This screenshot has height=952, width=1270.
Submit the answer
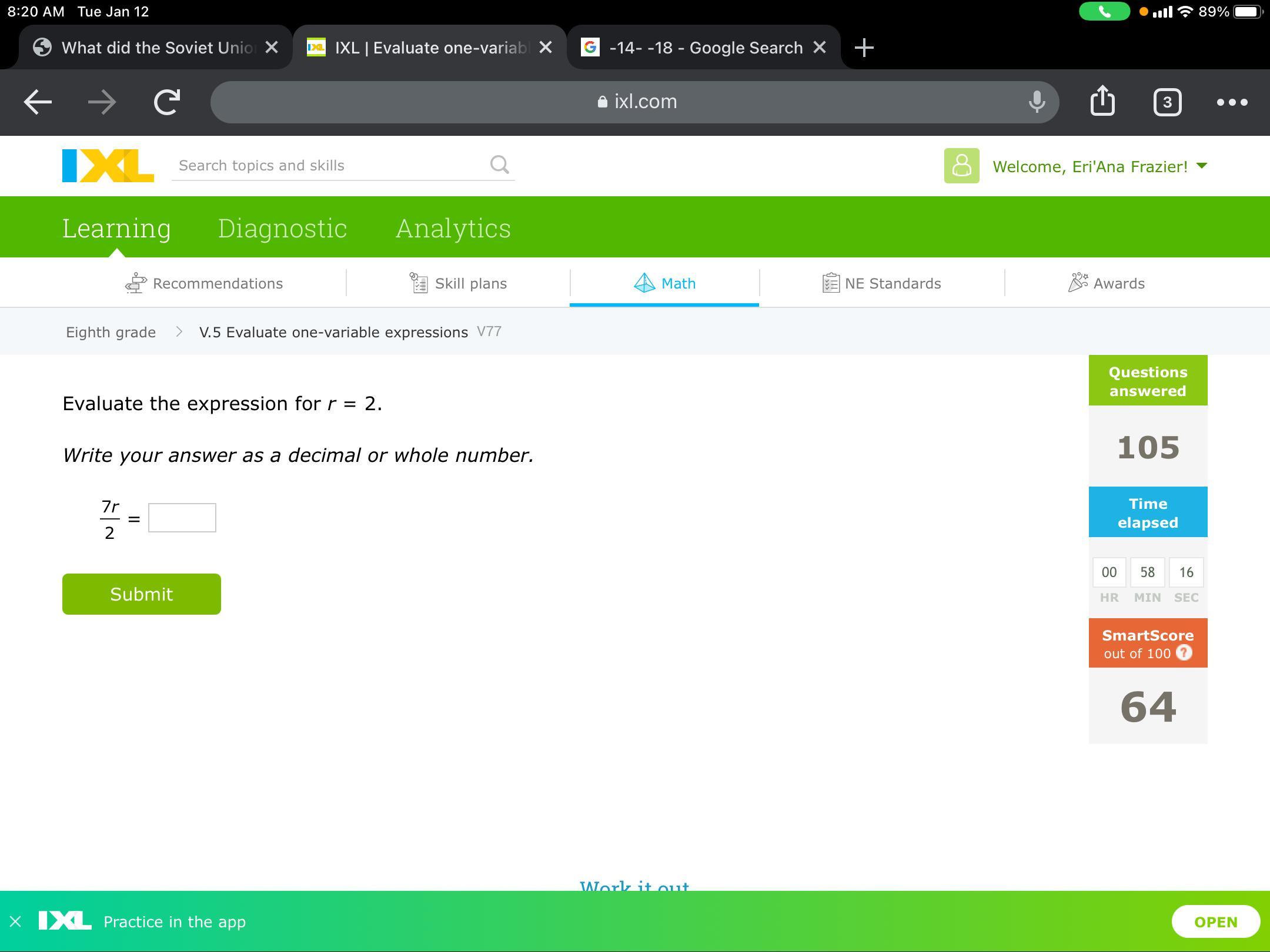tap(142, 594)
